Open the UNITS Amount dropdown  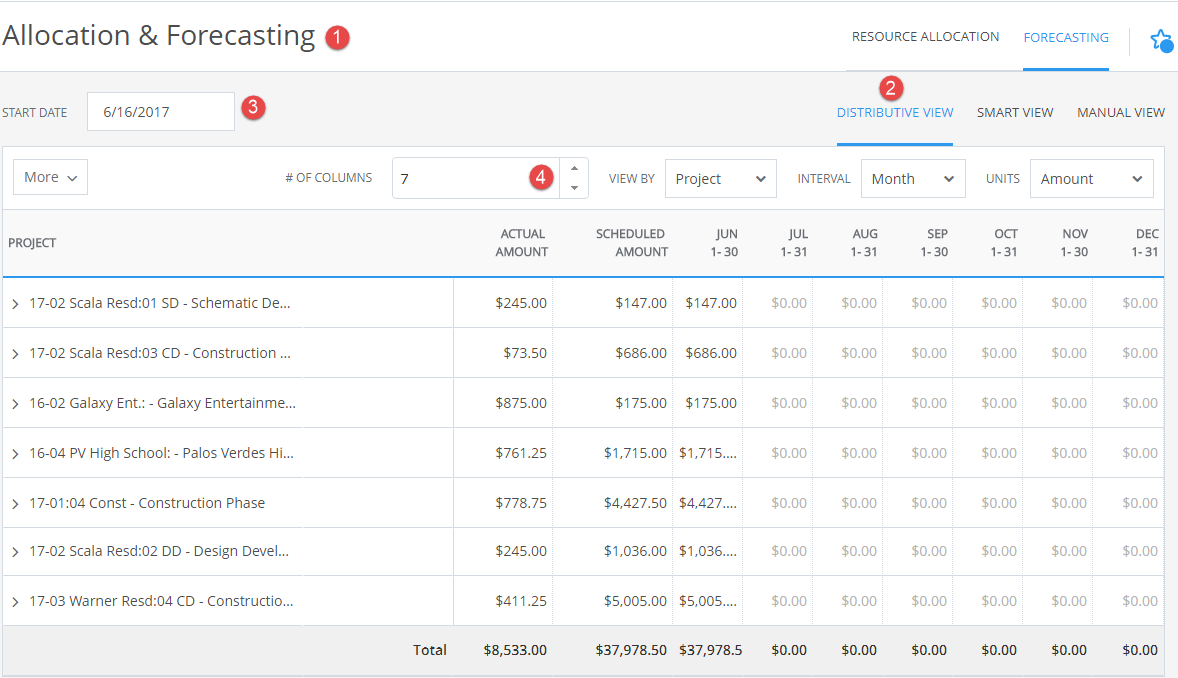click(1091, 177)
